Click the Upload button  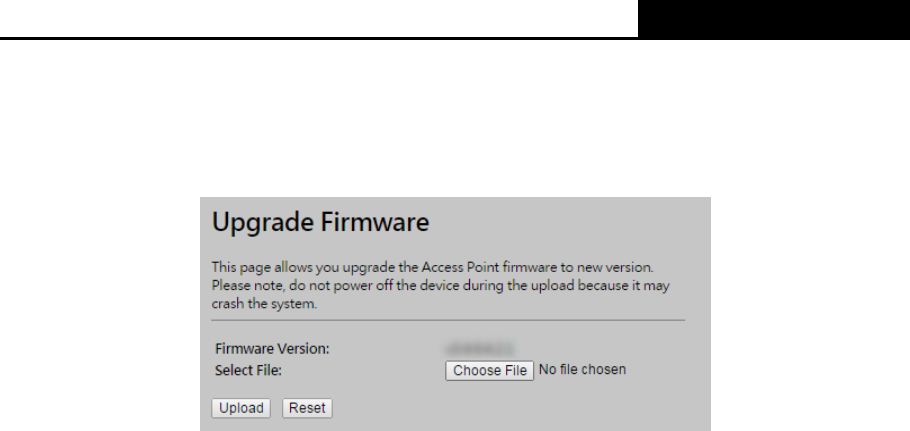coord(241,408)
